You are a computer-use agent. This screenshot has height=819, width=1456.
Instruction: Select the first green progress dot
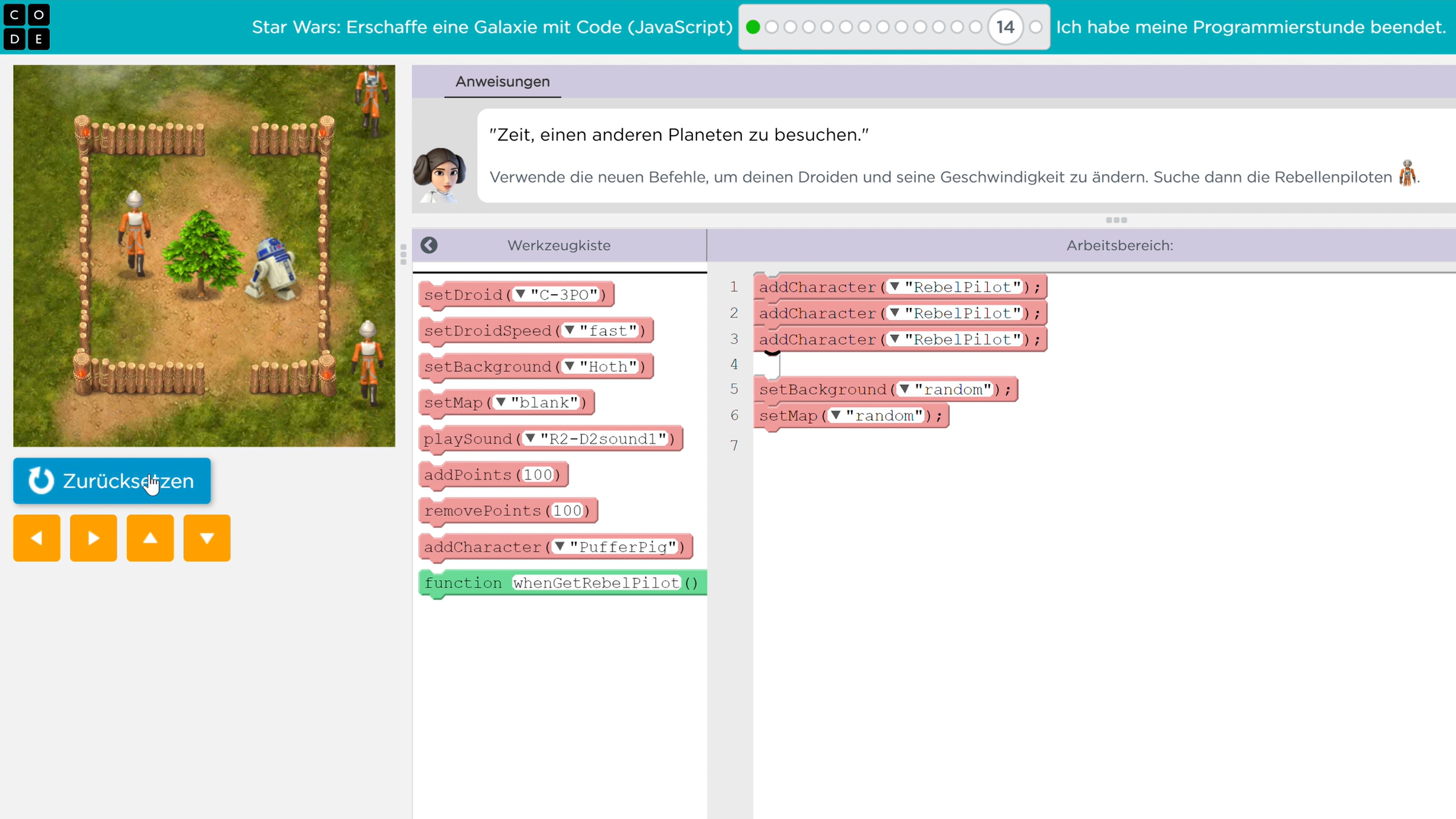[x=753, y=27]
